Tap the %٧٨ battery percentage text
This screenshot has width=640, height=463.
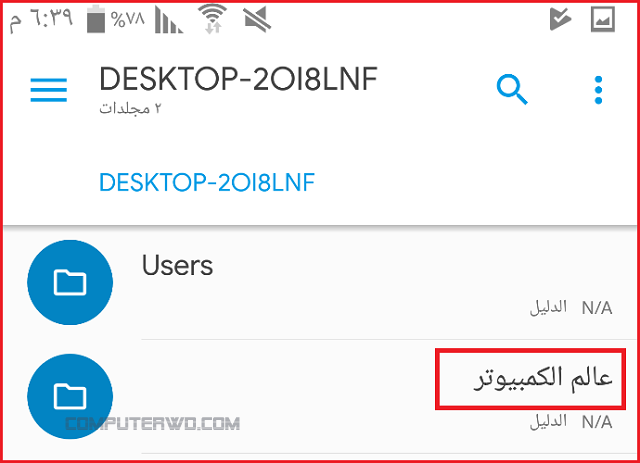click(x=127, y=19)
